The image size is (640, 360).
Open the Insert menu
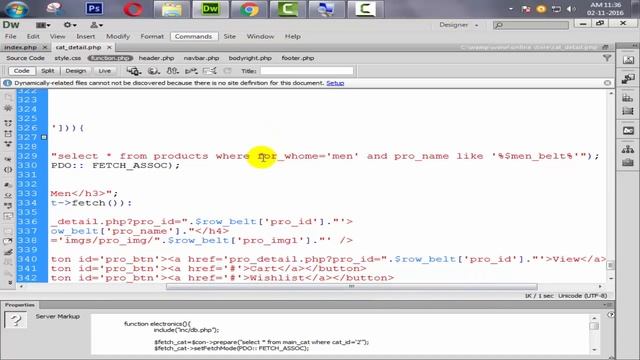coord(85,36)
